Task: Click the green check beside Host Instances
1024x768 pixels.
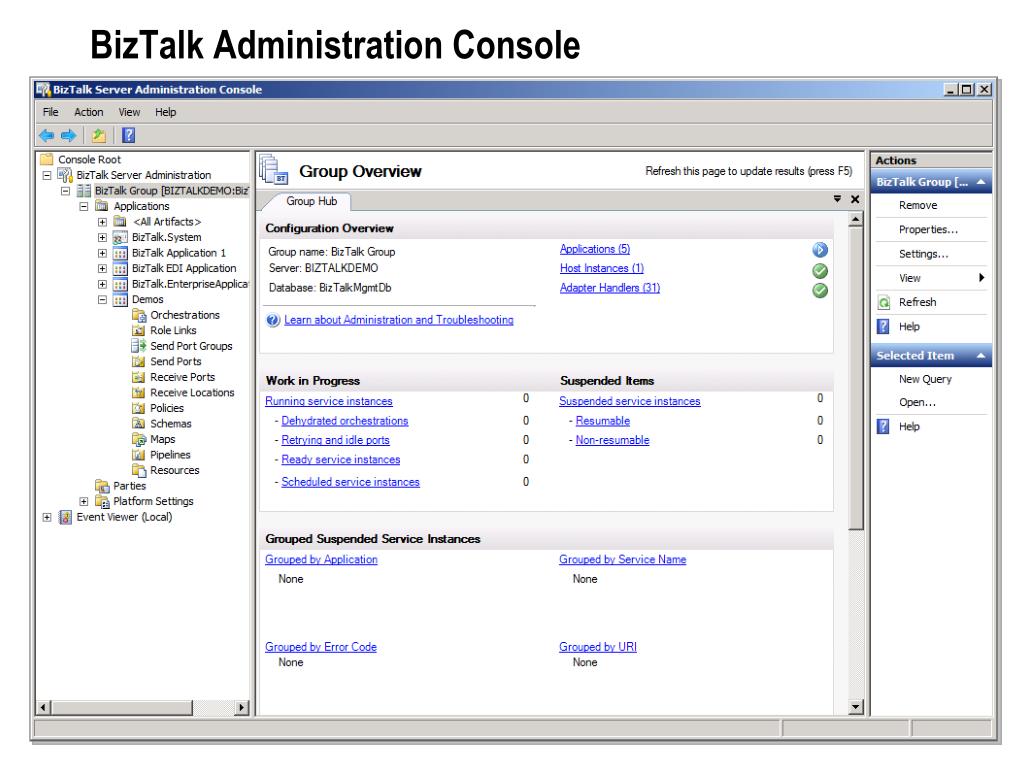Action: 820,271
